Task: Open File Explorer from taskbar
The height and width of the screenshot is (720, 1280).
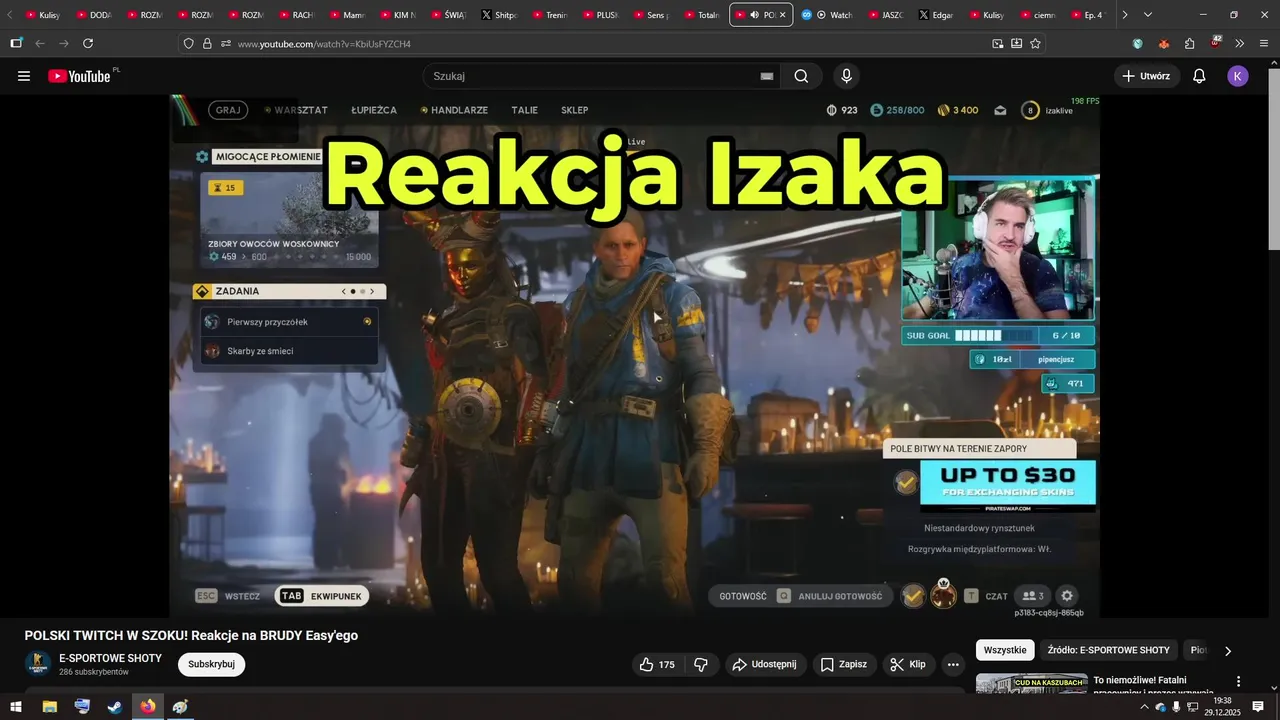Action: coord(49,707)
